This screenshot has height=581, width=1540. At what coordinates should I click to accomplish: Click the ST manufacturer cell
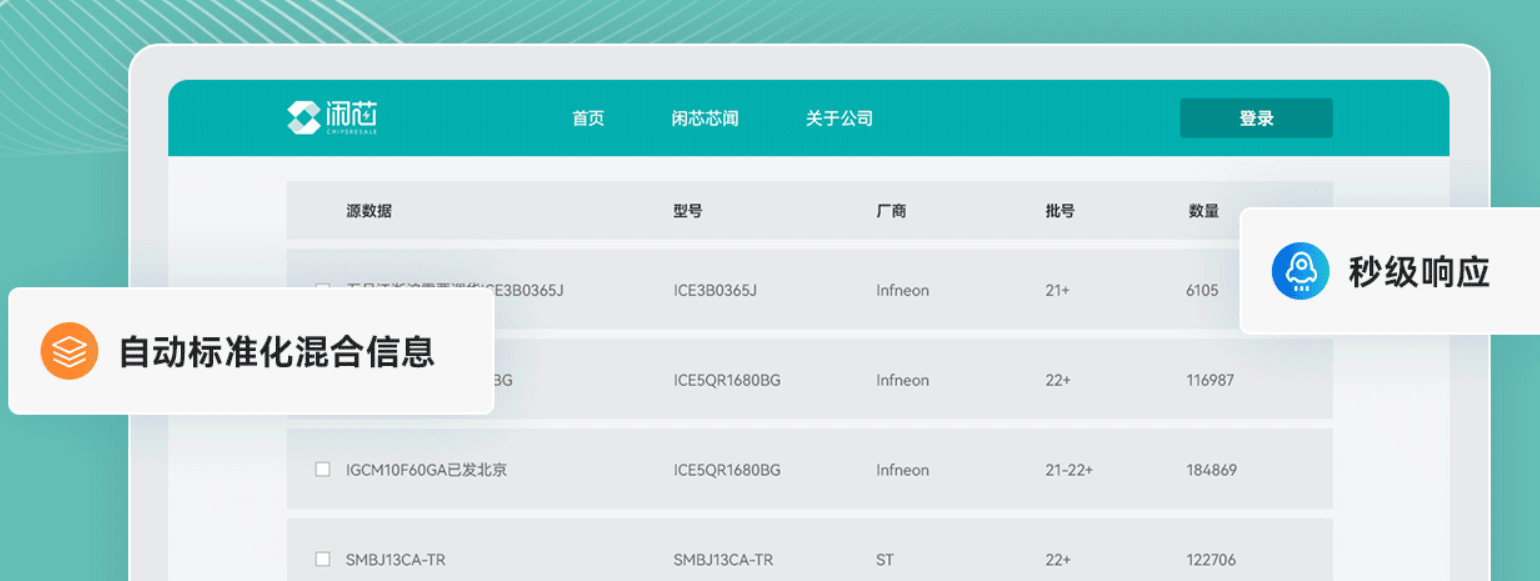pos(885,560)
